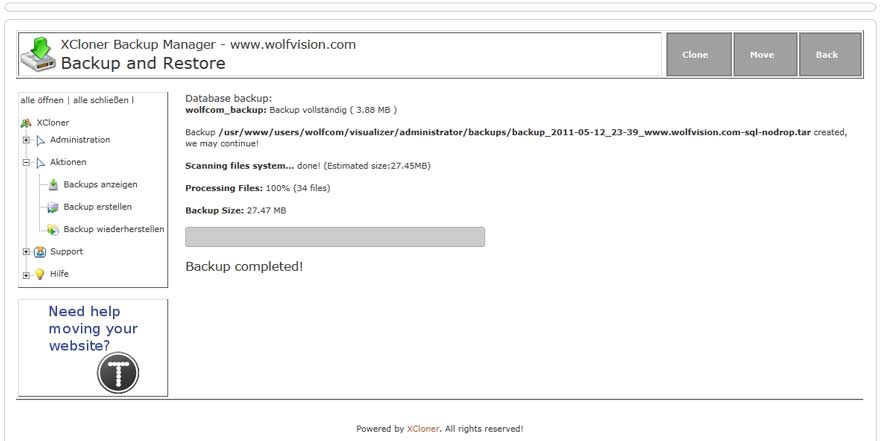The width and height of the screenshot is (880, 441).
Task: Click the 'Backup completed!' message
Action: point(244,267)
